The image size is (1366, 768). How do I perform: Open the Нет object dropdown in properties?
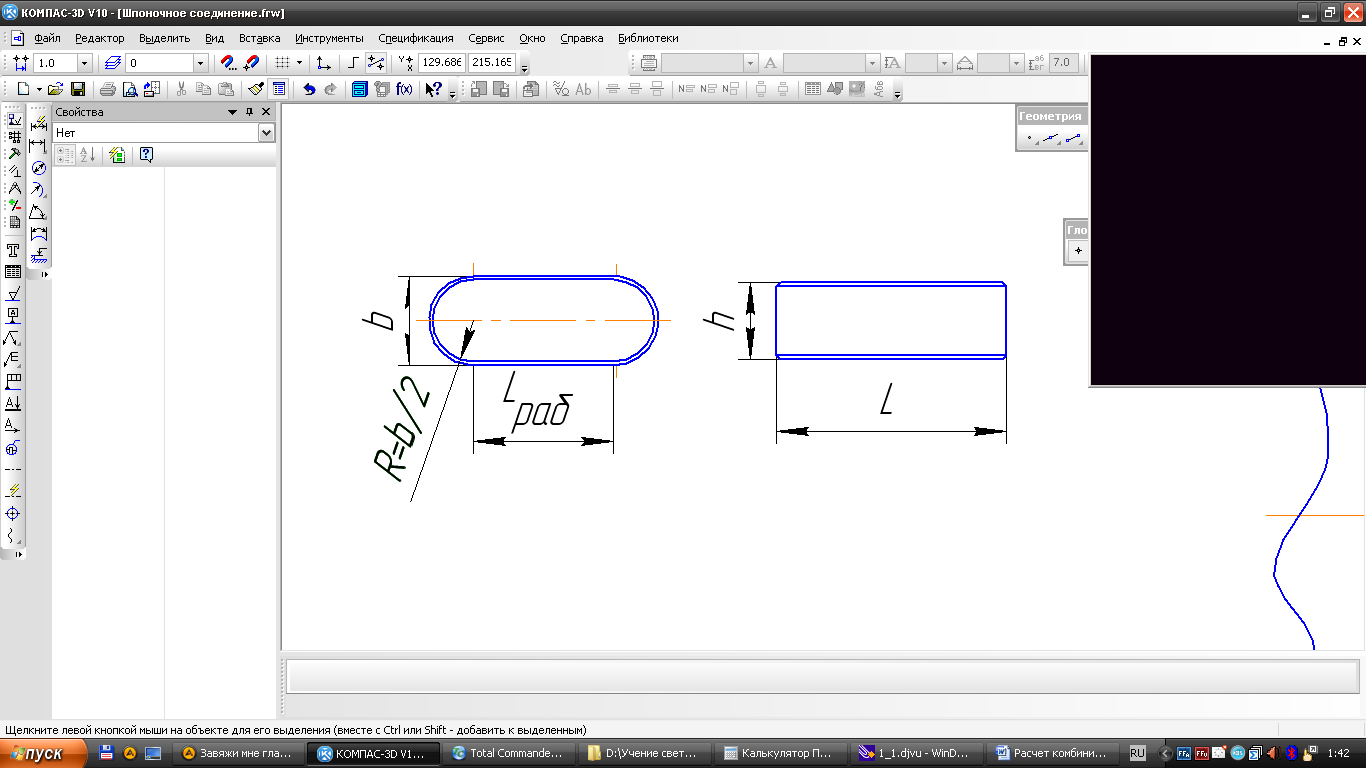pos(266,133)
